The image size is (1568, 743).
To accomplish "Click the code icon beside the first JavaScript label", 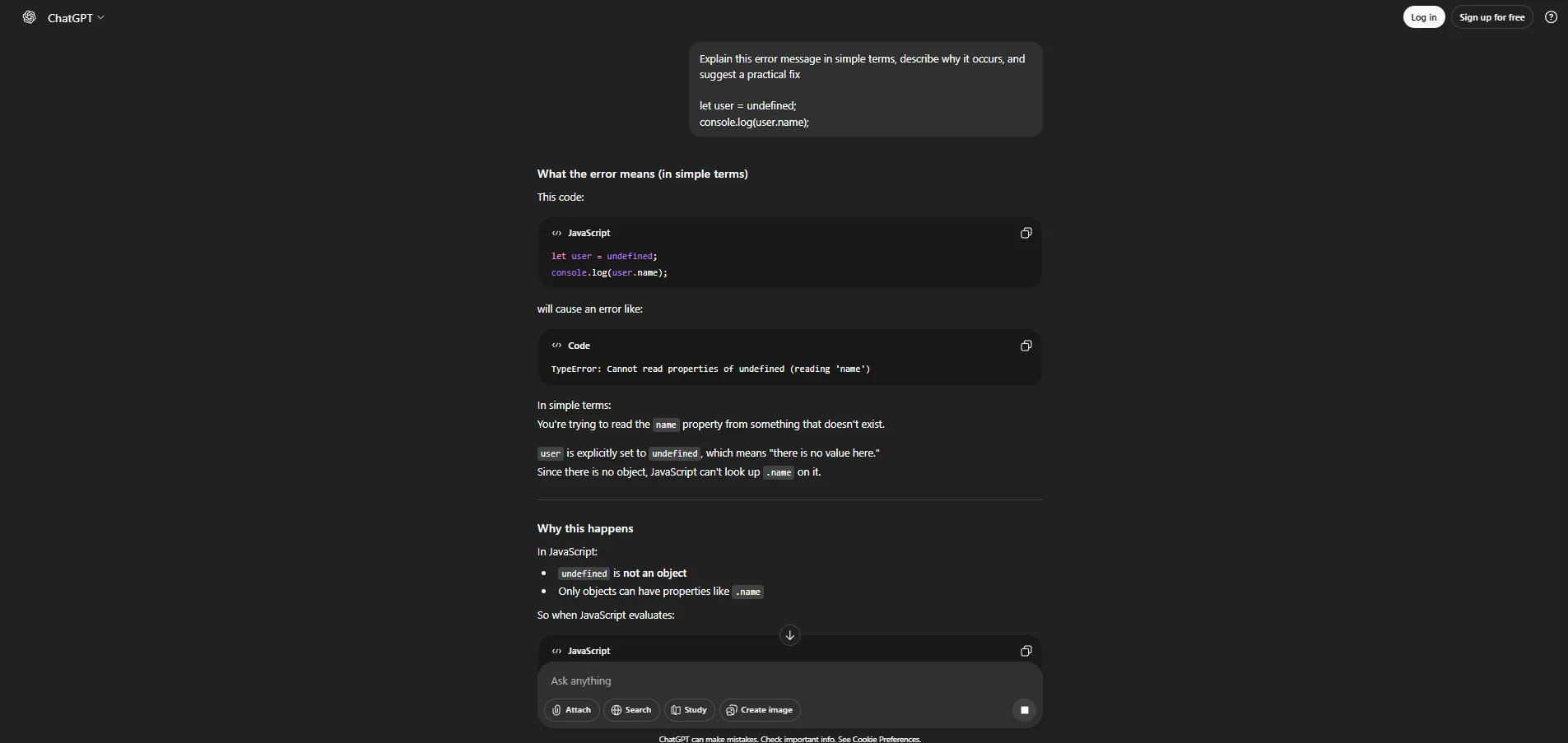I will 557,233.
